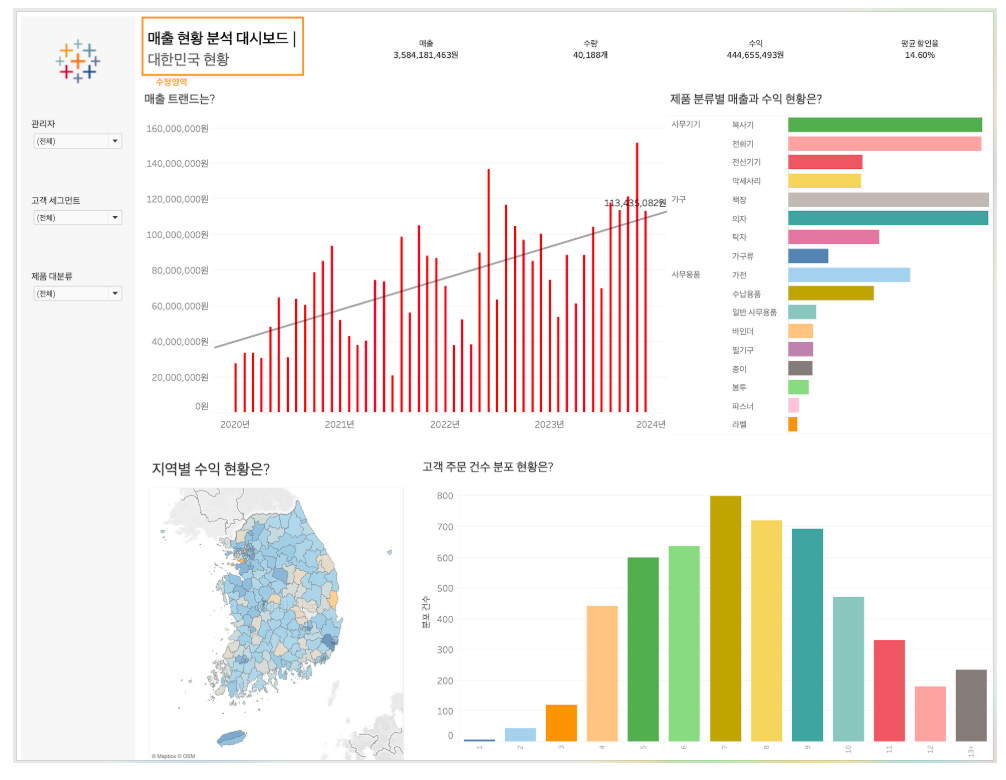Click the Tableau logo icon
The width and height of the screenshot is (1006, 780).
[x=77, y=60]
